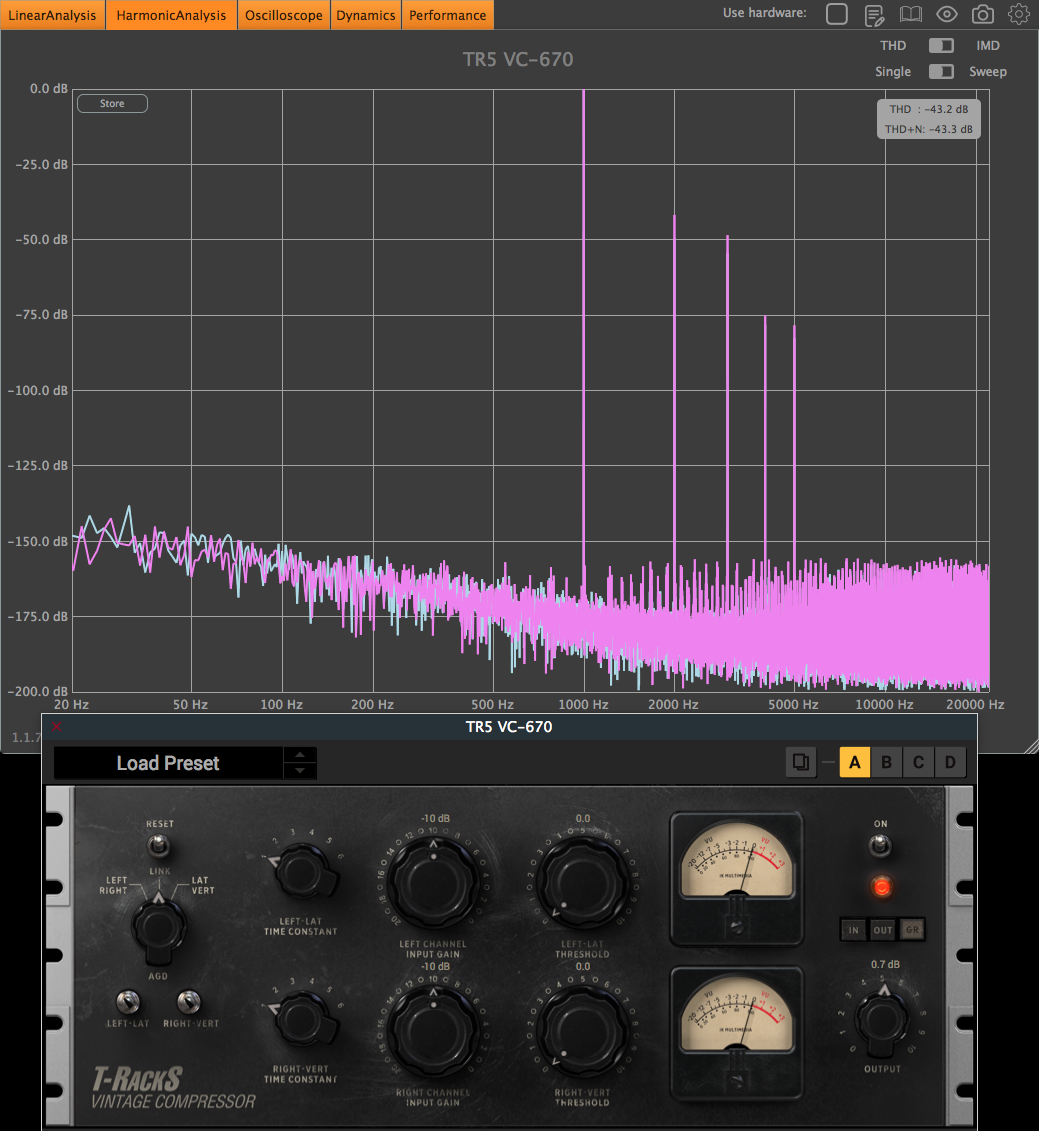Image resolution: width=1039 pixels, height=1131 pixels.
Task: Switch to the LinearAnalysis tab
Action: 53,15
